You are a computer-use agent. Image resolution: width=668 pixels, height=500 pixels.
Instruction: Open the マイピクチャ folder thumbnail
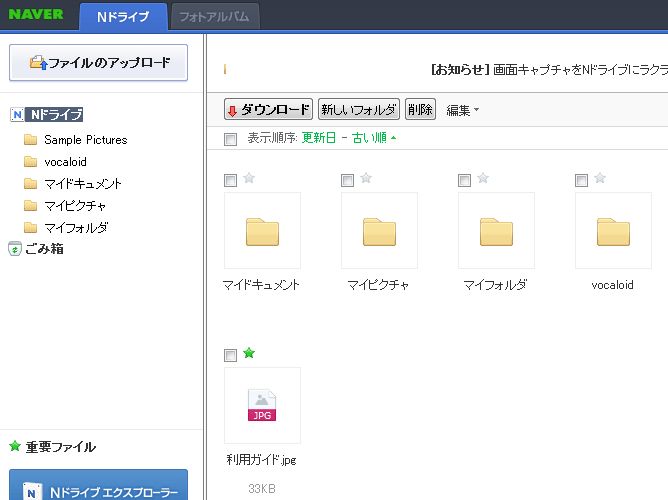(379, 230)
